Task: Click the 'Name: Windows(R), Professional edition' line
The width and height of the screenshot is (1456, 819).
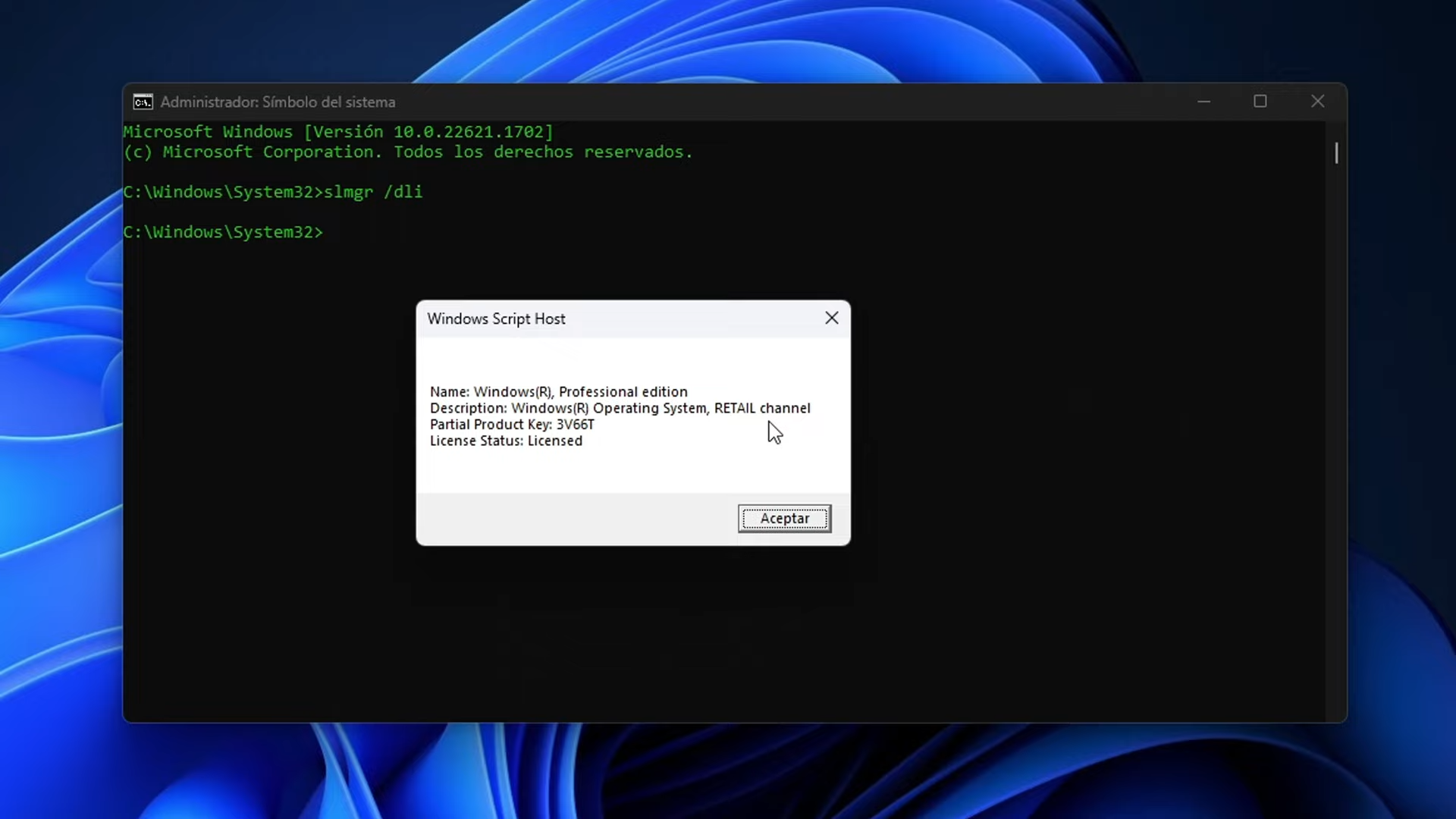Action: tap(559, 392)
